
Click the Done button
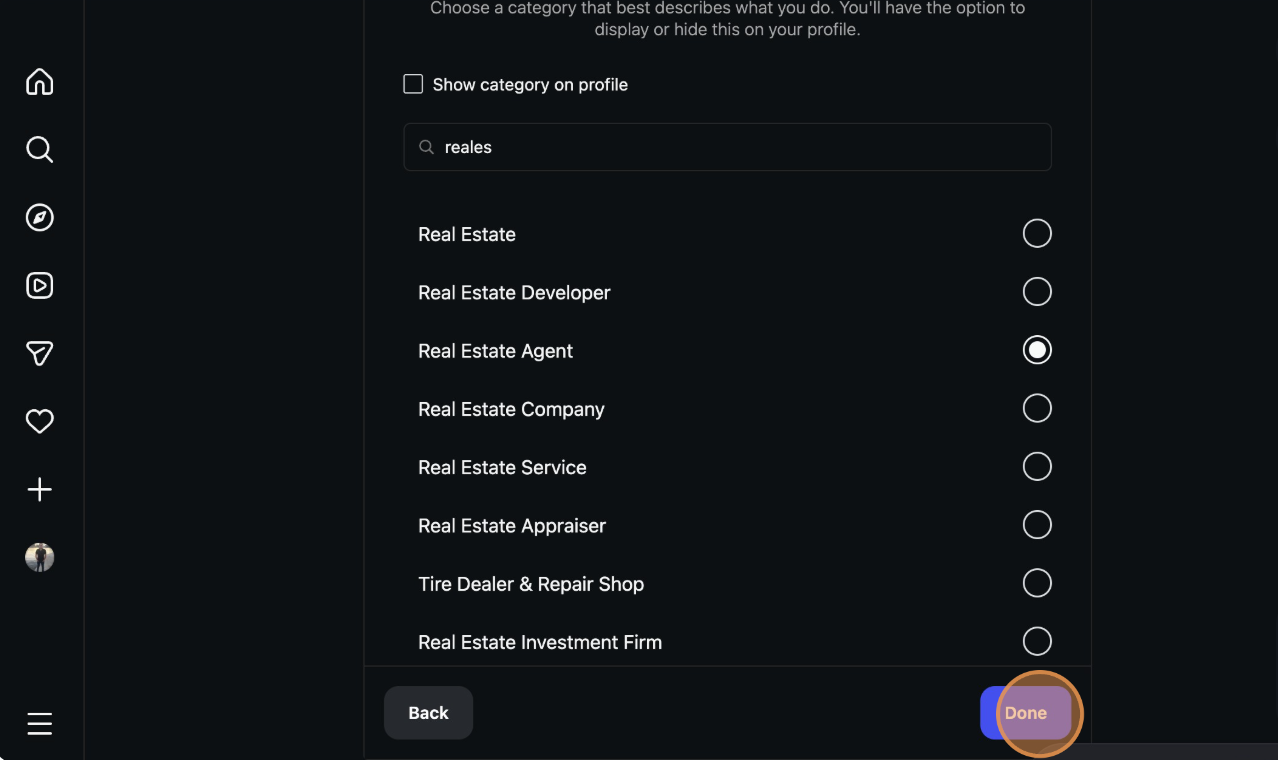[x=1025, y=712]
